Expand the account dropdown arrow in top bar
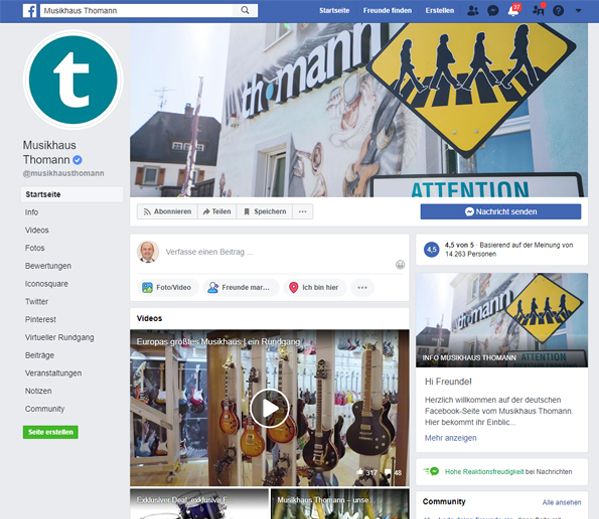 [x=578, y=11]
